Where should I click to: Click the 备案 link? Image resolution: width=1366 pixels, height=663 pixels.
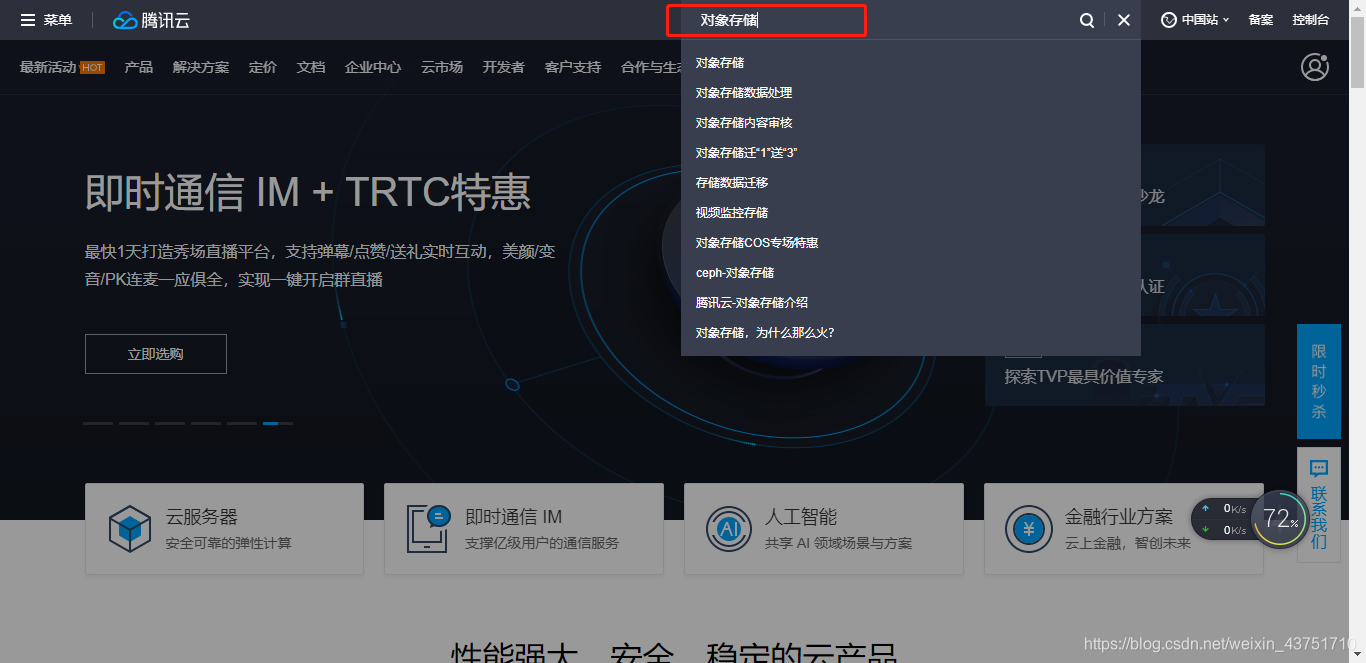tap(1261, 20)
